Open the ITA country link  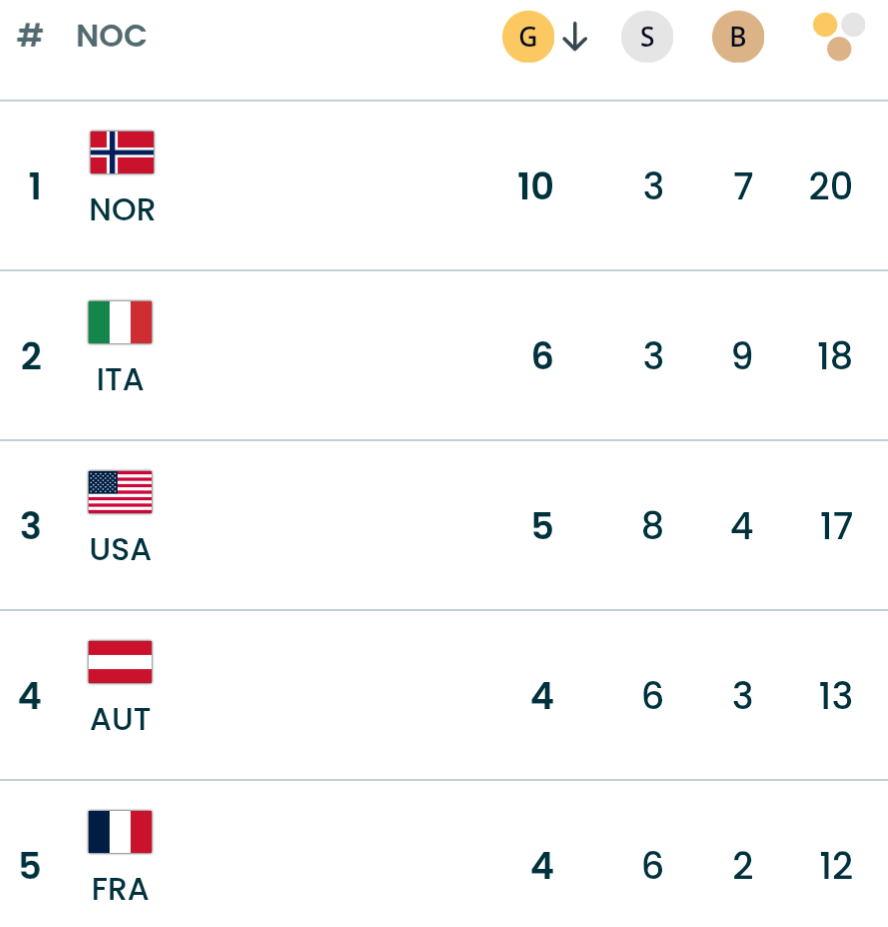pos(121,380)
